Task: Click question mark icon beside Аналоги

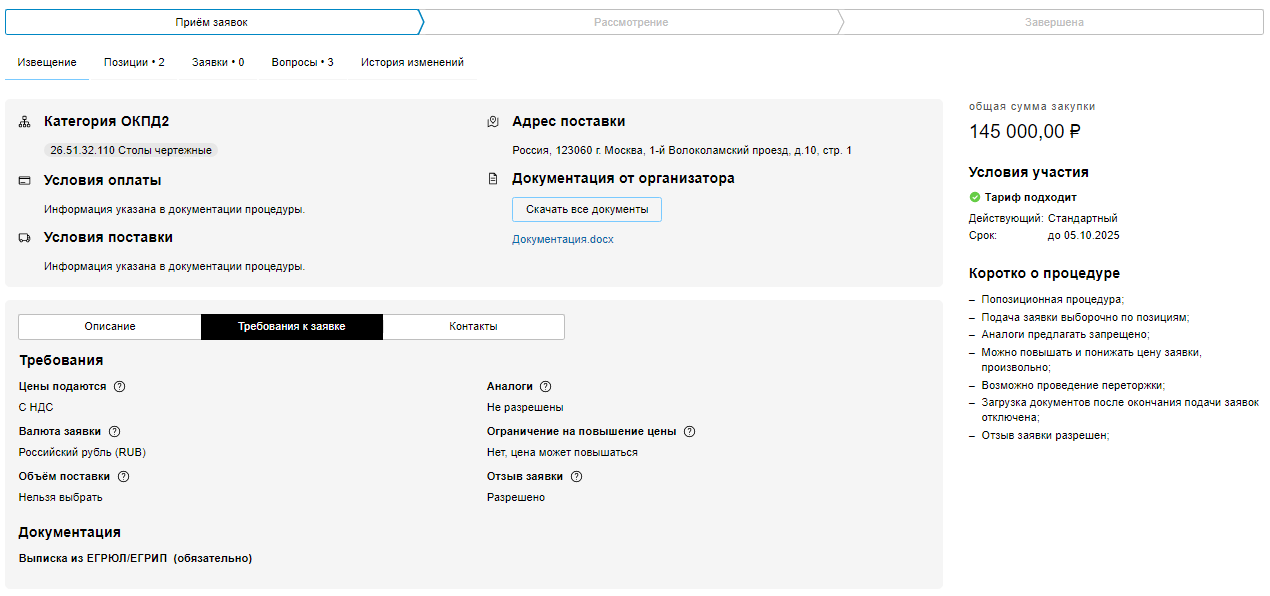Action: (x=545, y=387)
